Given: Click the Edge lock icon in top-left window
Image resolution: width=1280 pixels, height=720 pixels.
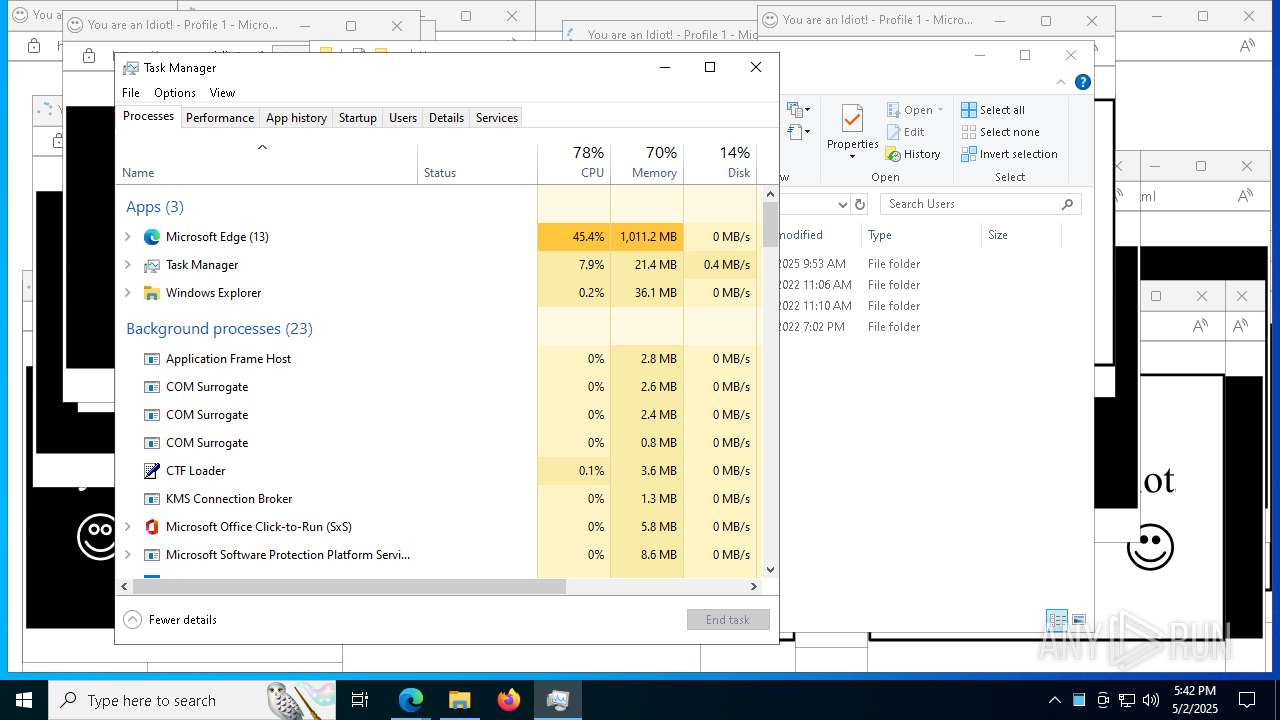Looking at the screenshot, I should click(34, 46).
